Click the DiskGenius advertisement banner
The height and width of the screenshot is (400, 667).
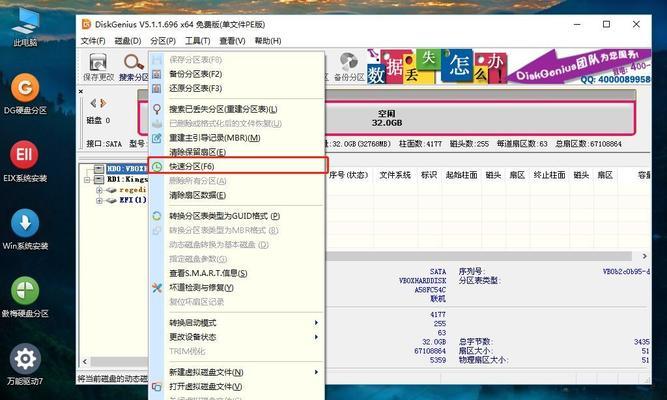[509, 66]
